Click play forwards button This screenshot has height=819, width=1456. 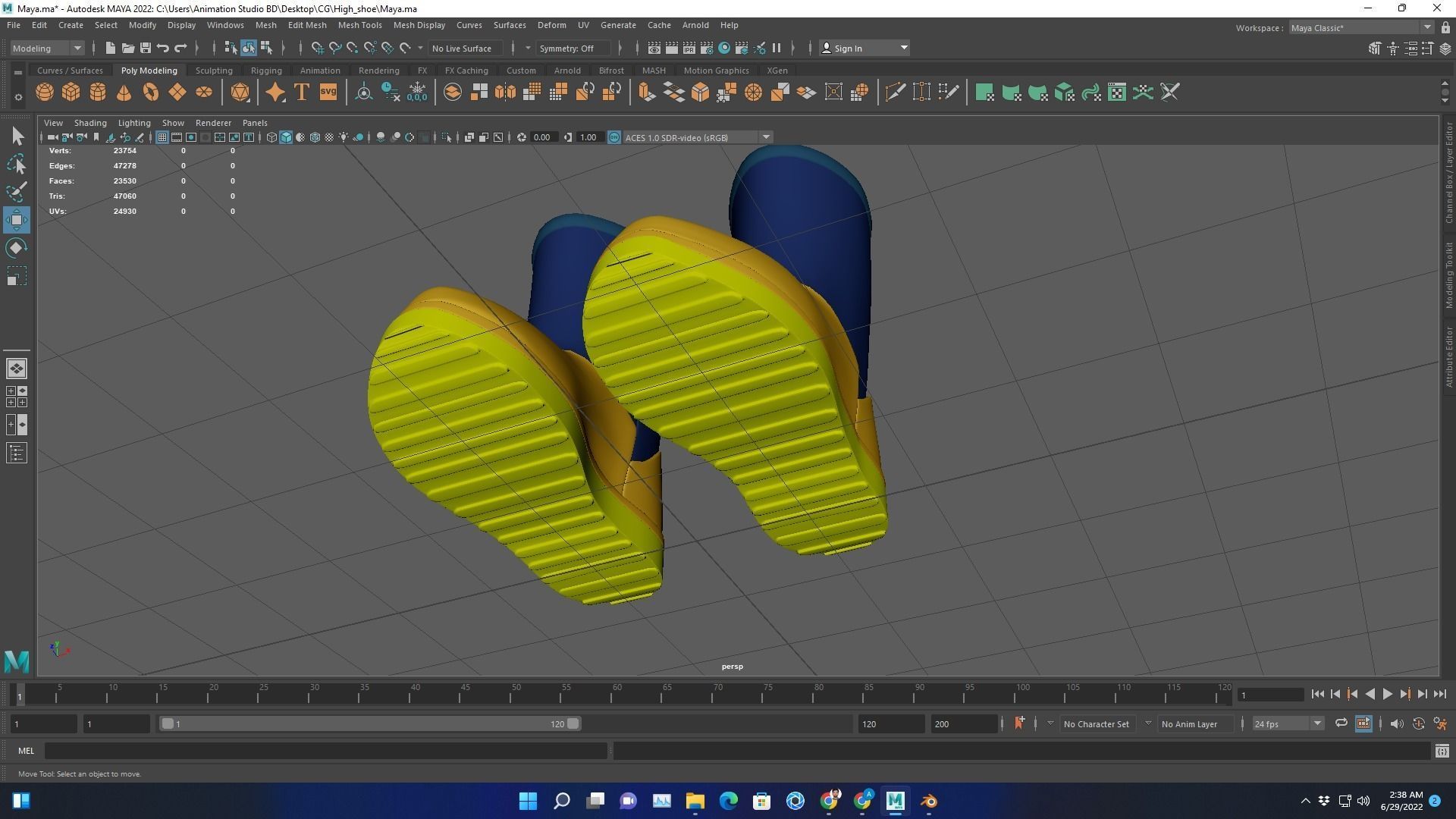click(x=1387, y=694)
